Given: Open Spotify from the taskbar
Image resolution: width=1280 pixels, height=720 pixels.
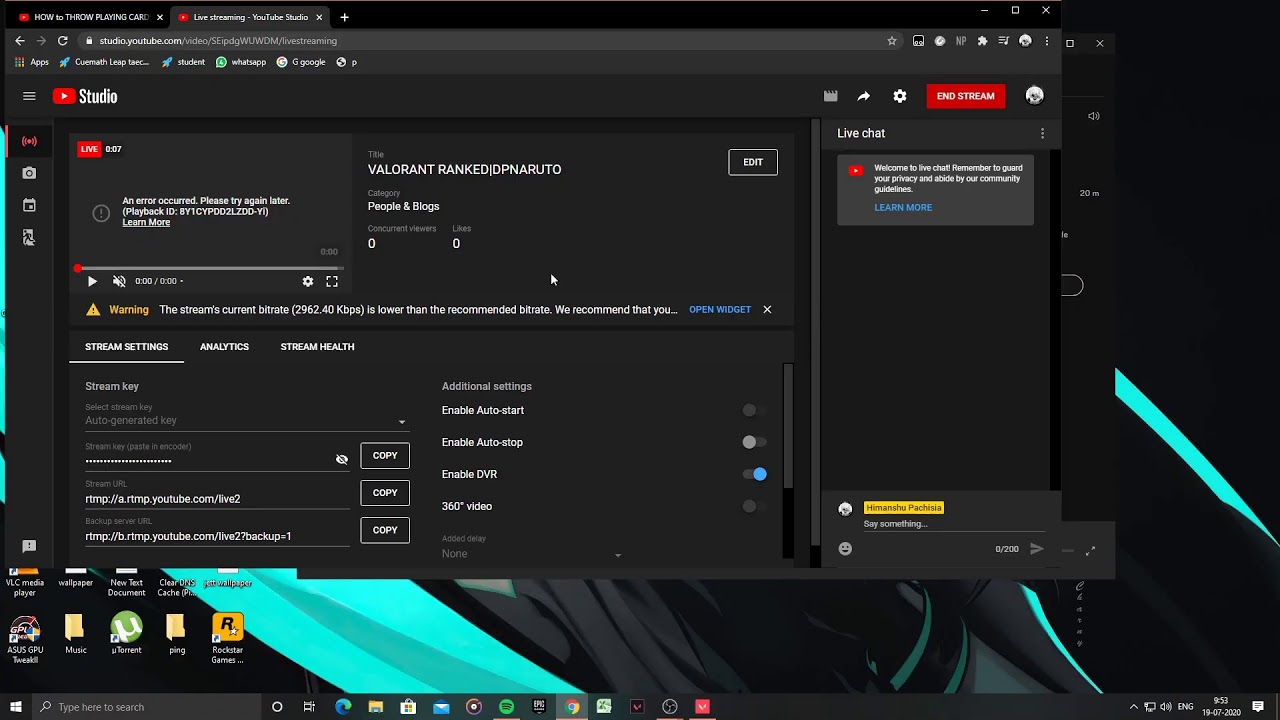Looking at the screenshot, I should pos(506,707).
